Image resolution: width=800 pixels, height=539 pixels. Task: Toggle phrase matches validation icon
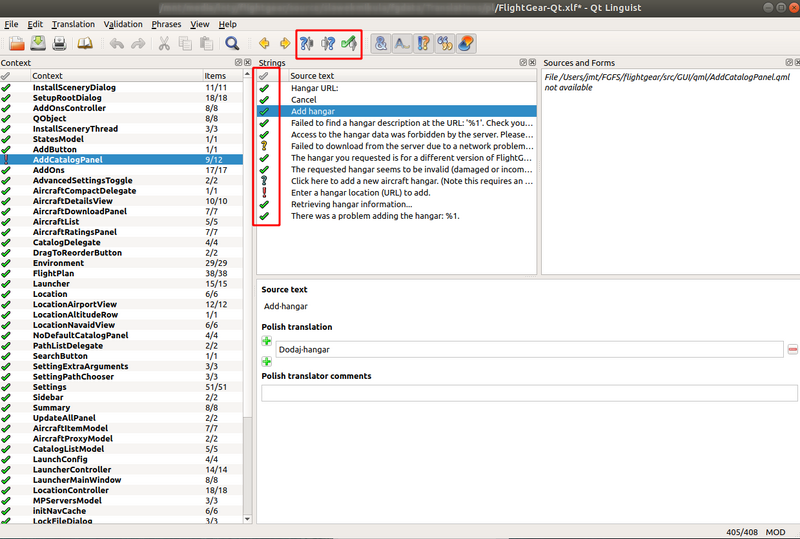[x=445, y=44]
